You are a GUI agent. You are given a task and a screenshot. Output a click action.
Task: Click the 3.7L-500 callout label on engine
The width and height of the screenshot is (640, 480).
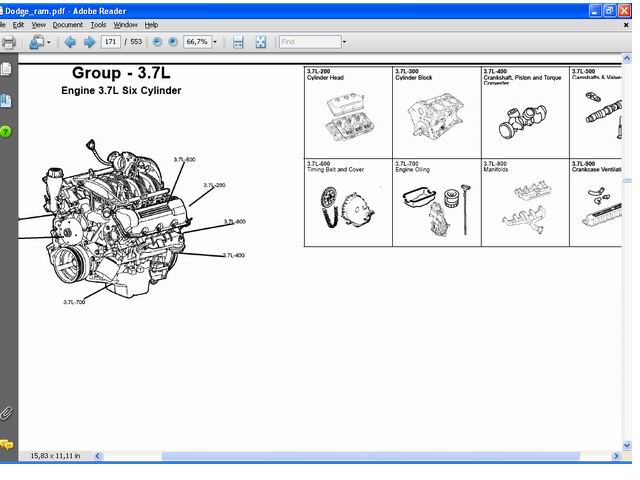(x=184, y=160)
